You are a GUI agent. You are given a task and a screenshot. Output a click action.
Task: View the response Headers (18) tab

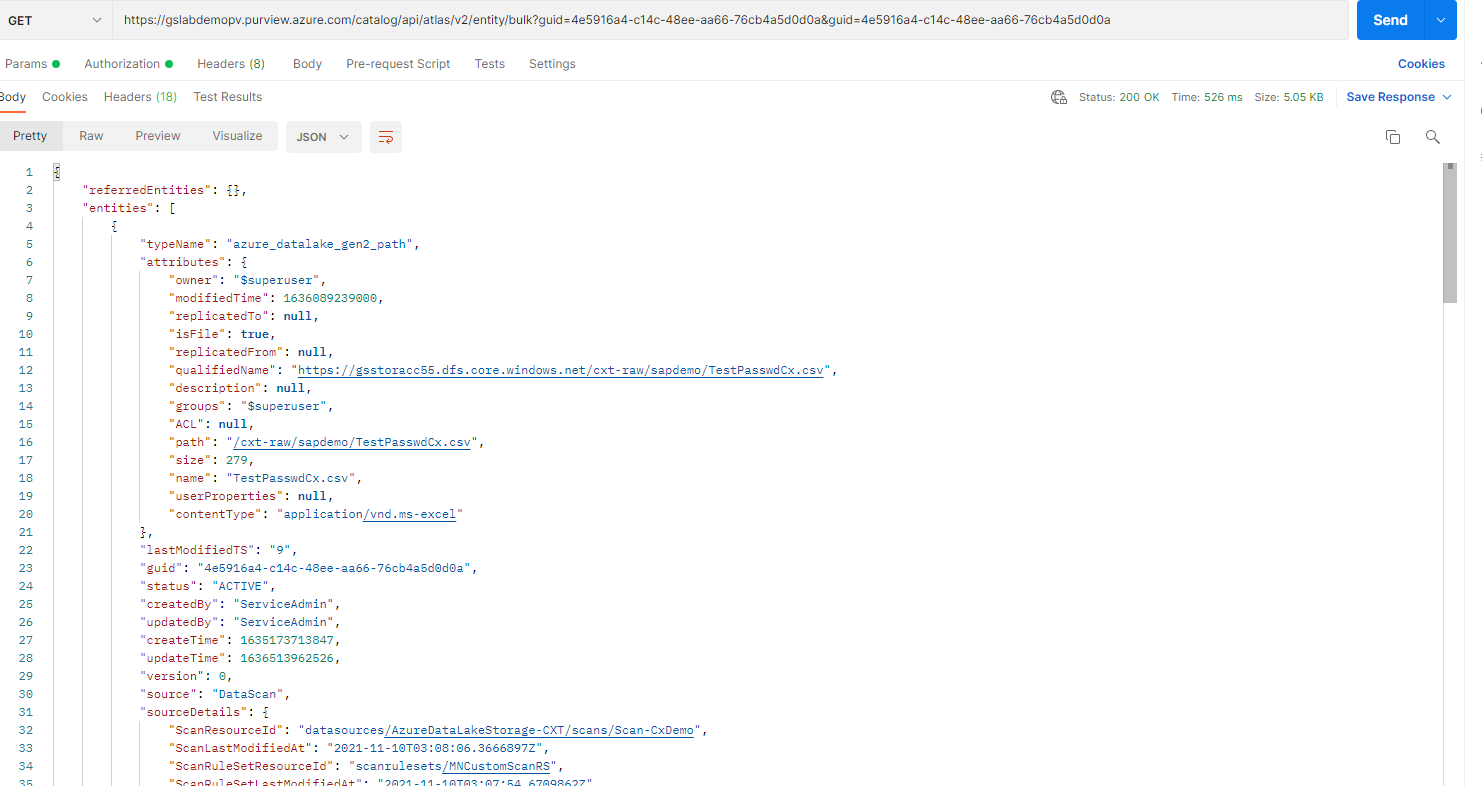click(x=140, y=96)
